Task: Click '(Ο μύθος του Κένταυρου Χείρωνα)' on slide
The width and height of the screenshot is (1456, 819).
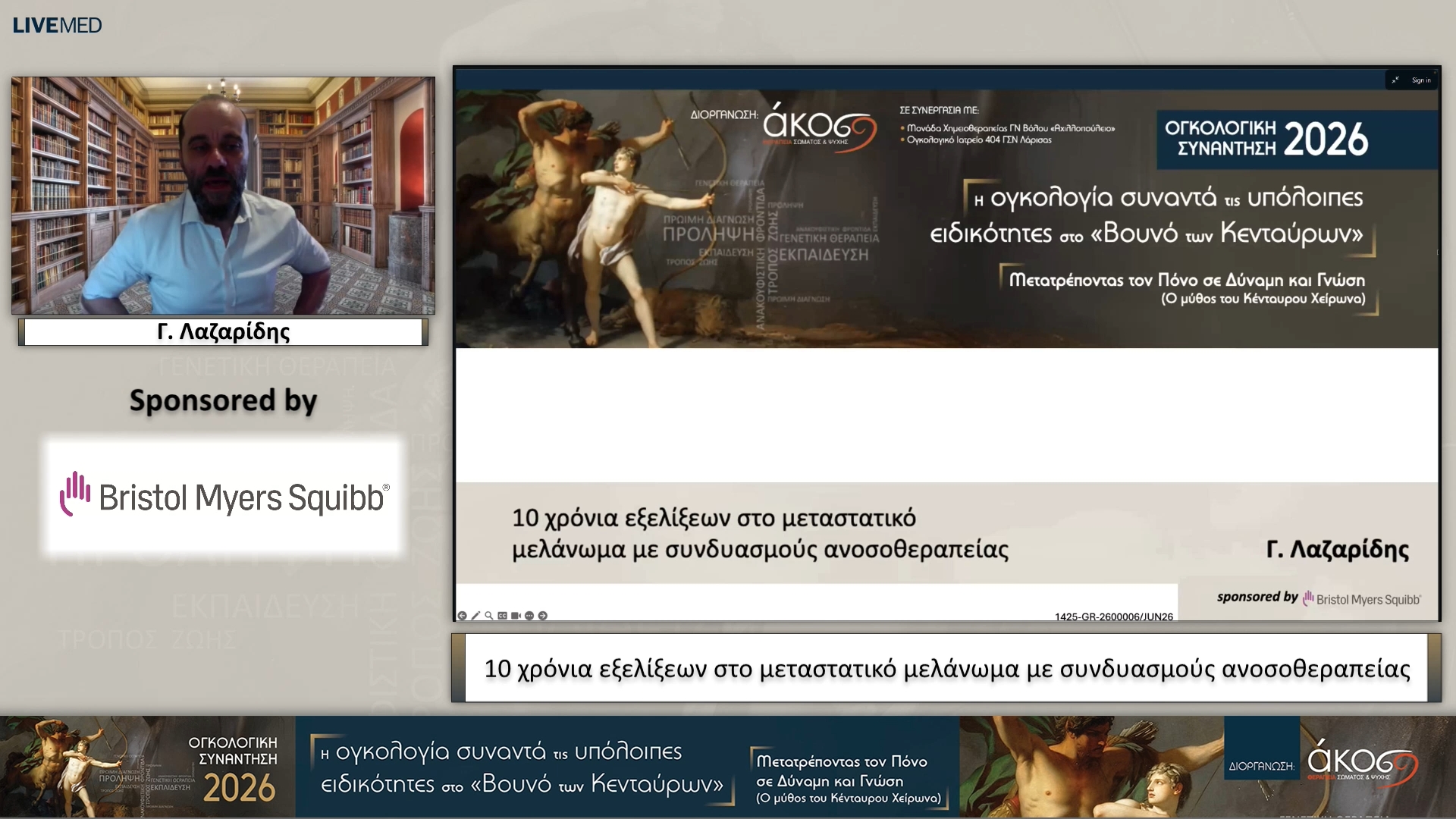Action: (x=1263, y=299)
